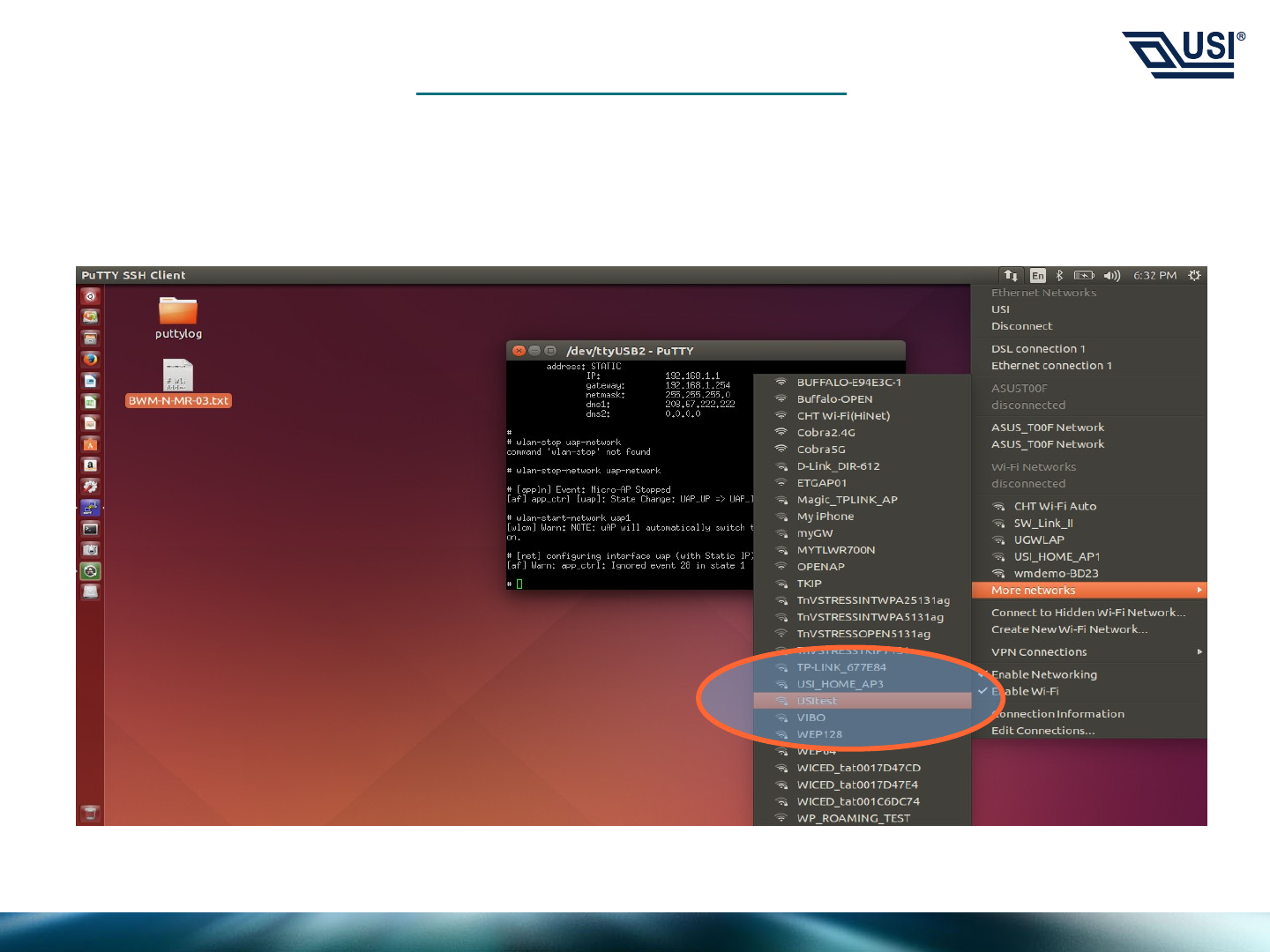The height and width of the screenshot is (952, 1270).
Task: Expand the More networks submenu
Action: tap(1089, 591)
